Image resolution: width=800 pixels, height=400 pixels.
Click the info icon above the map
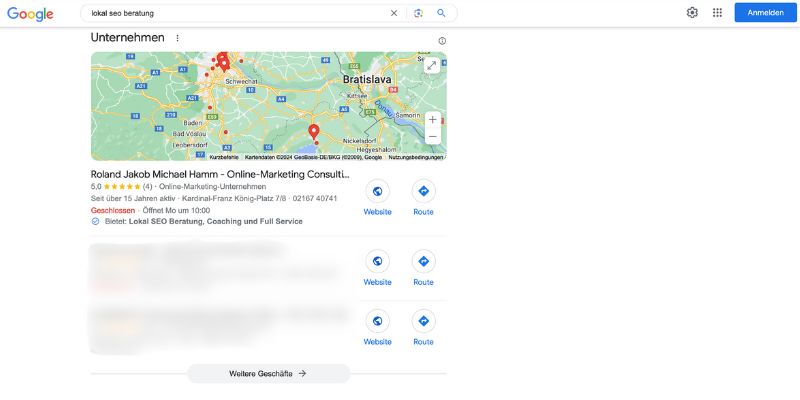tap(442, 41)
